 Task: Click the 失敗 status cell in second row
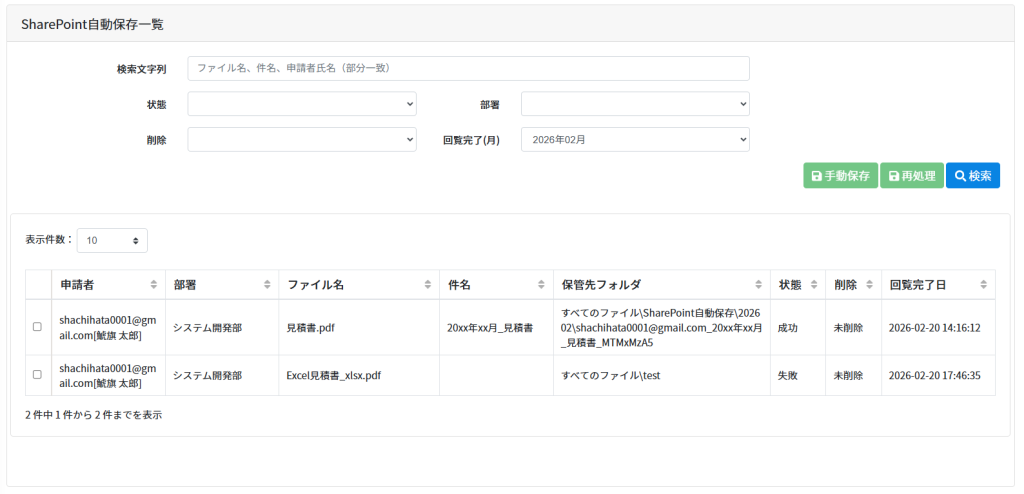(x=788, y=376)
